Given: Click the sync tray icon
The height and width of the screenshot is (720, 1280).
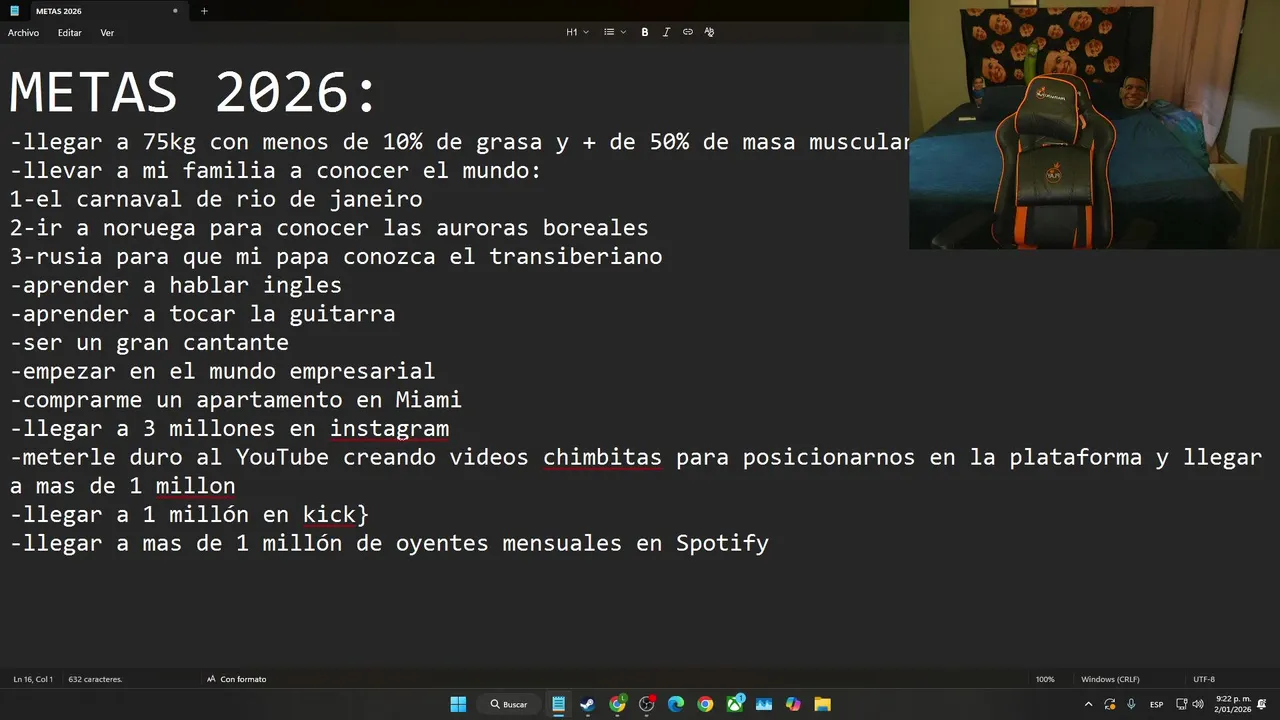Looking at the screenshot, I should (x=1110, y=704).
